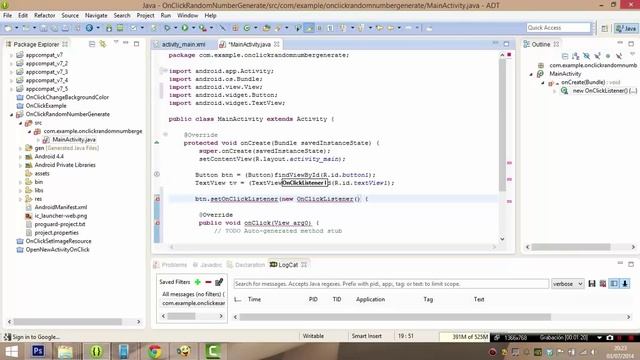This screenshot has height=360, width=640.
Task: Delete selected LogCat filter with minus icon
Action: pyautogui.click(x=208, y=282)
